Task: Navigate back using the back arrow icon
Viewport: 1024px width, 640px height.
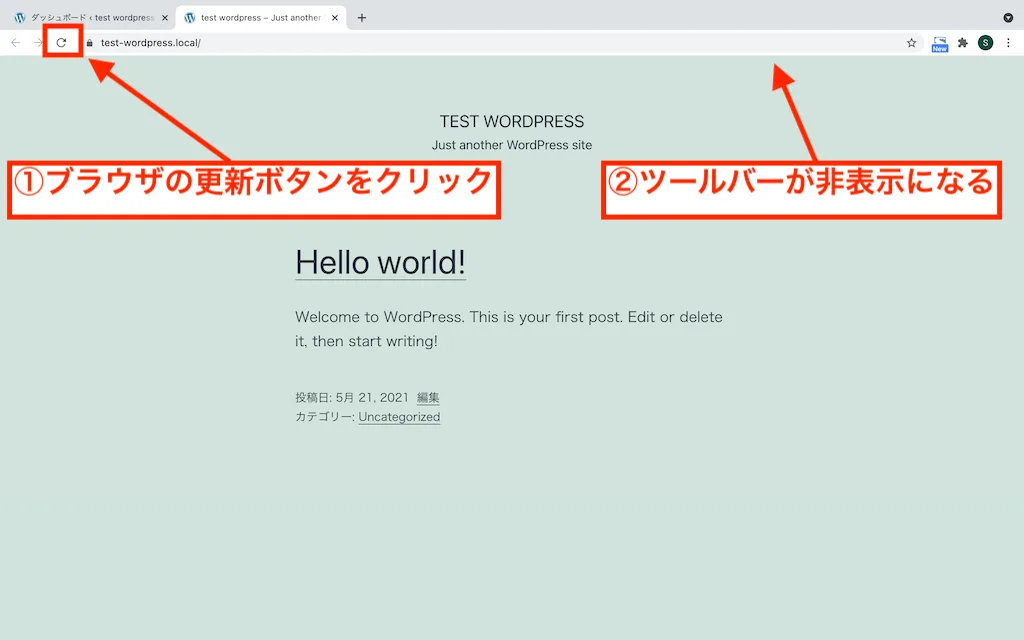Action: click(x=14, y=43)
